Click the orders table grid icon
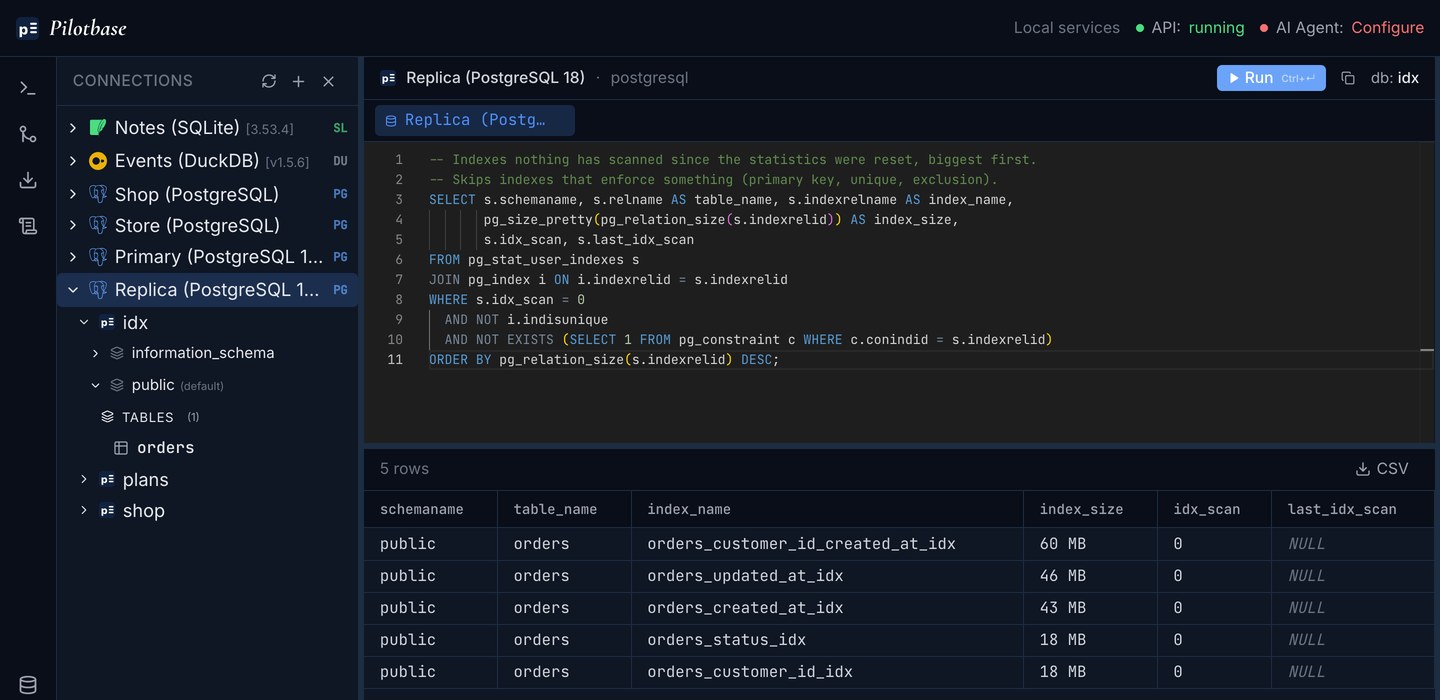The width and height of the screenshot is (1440, 700). [x=121, y=448]
